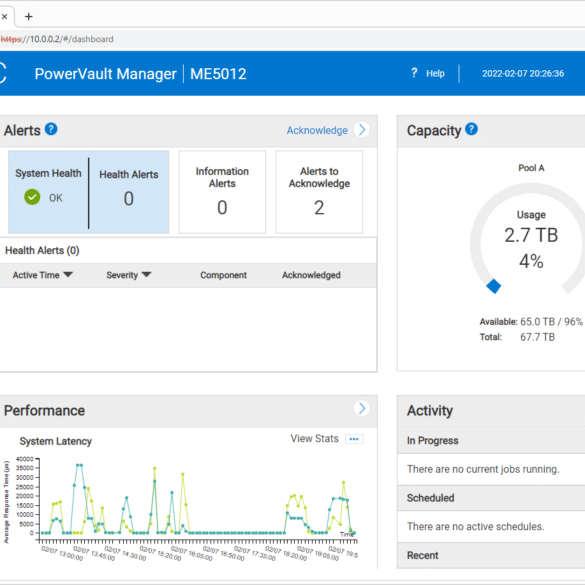Image resolution: width=585 pixels, height=585 pixels.
Task: Click the Acknowledged column header
Action: [x=311, y=275]
